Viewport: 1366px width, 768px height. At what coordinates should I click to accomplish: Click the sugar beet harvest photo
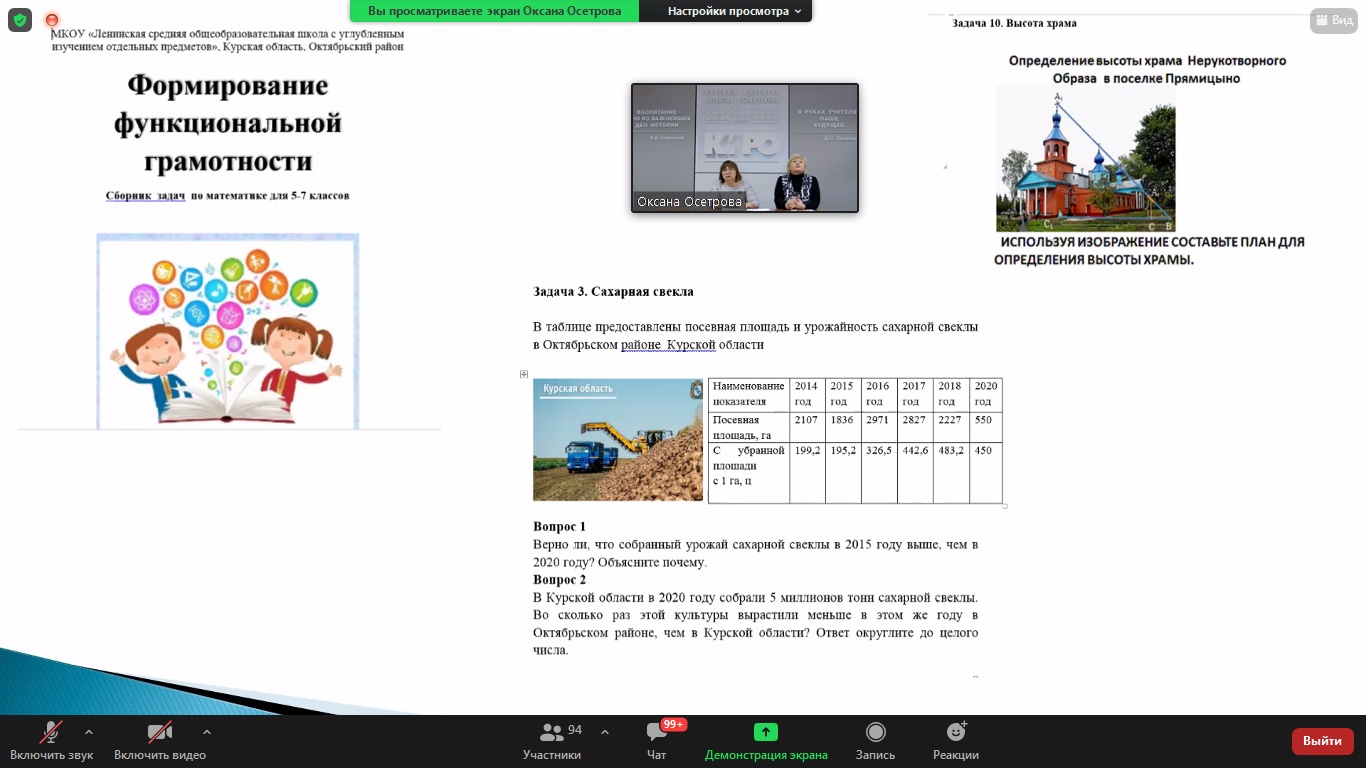(x=618, y=439)
